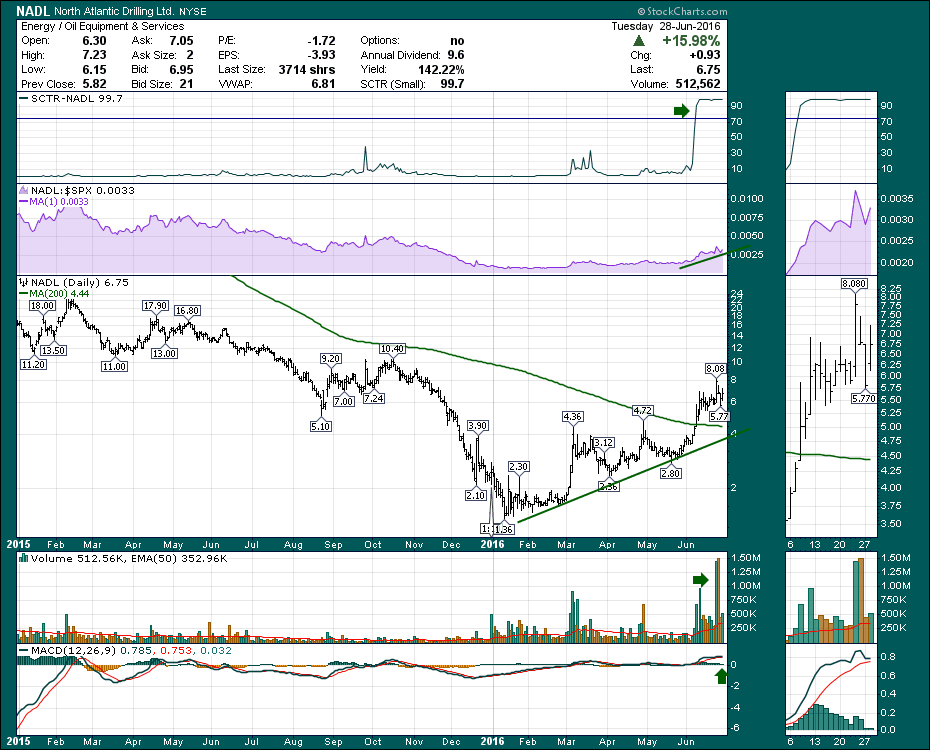The height and width of the screenshot is (750, 930).
Task: Click the green right-pointing arrow in the SCTR panel
Action: [x=683, y=110]
